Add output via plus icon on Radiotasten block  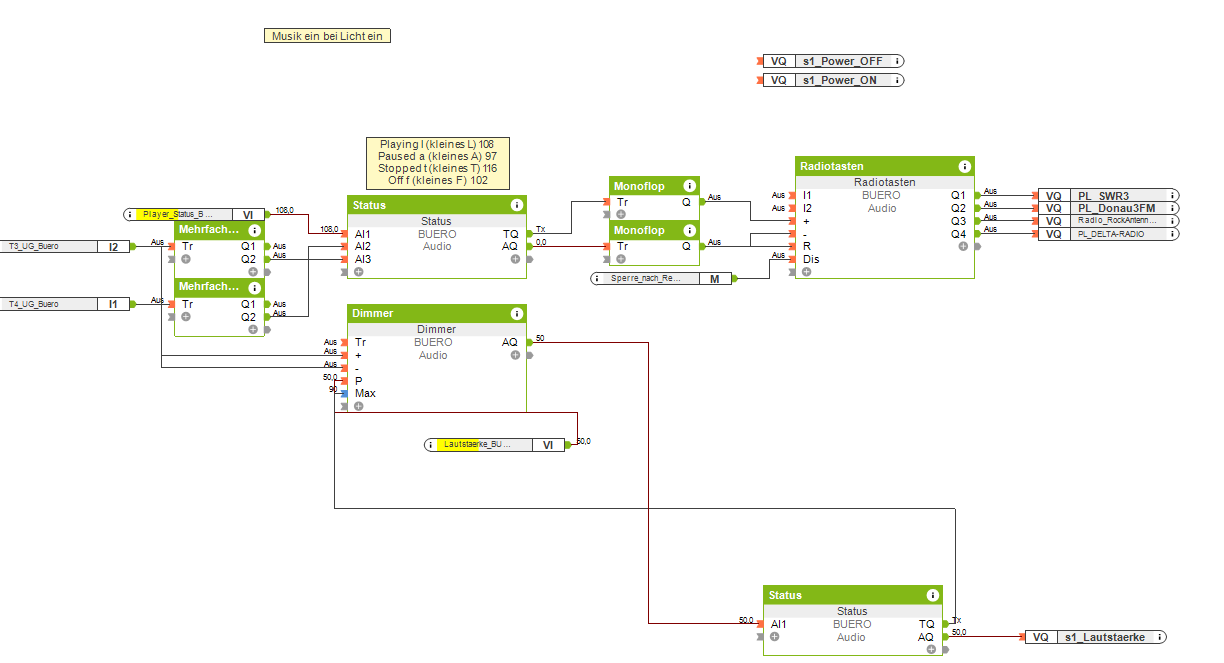[x=963, y=246]
